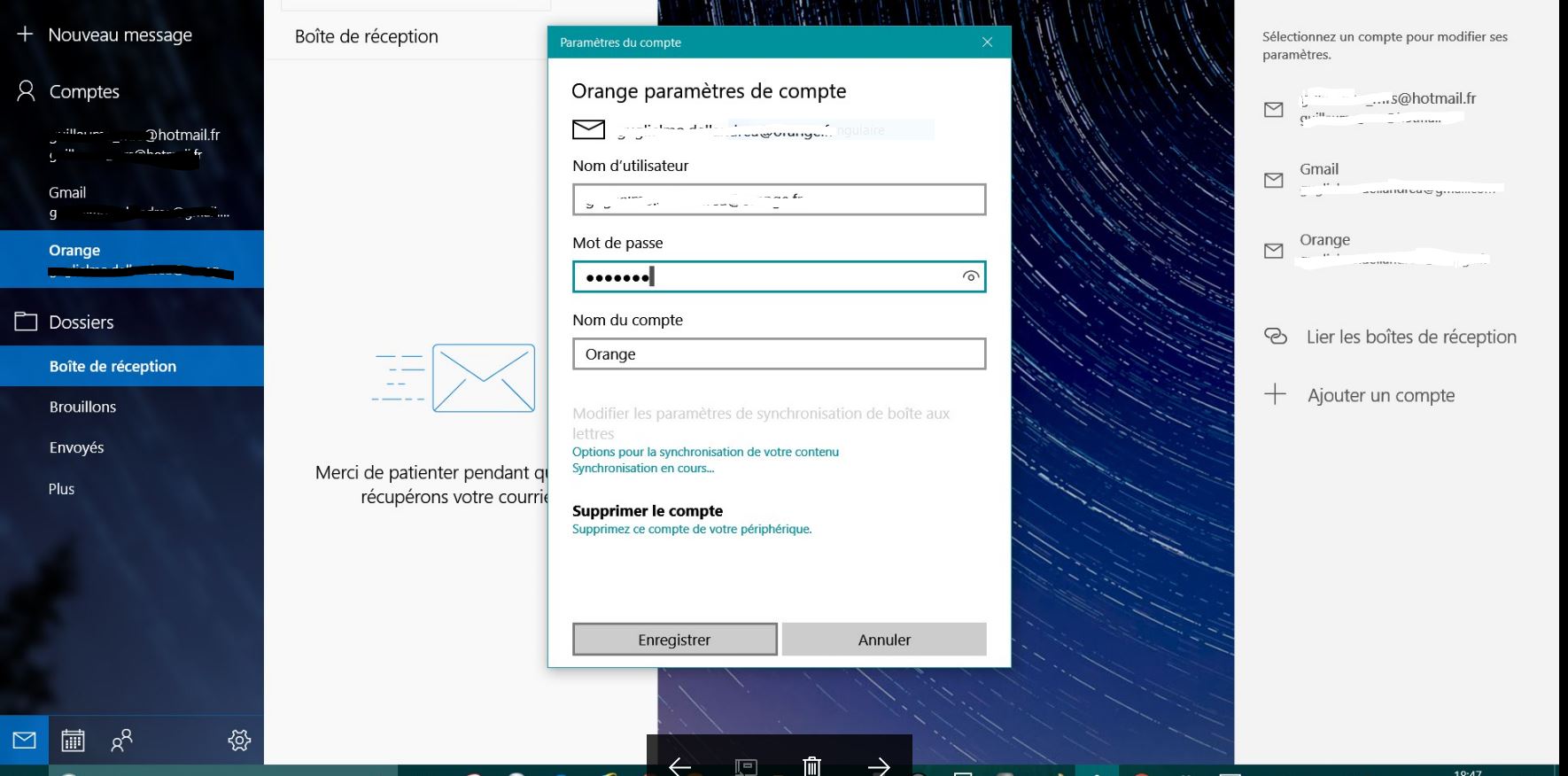
Task: Open settings gear icon
Action: pyautogui.click(x=239, y=740)
